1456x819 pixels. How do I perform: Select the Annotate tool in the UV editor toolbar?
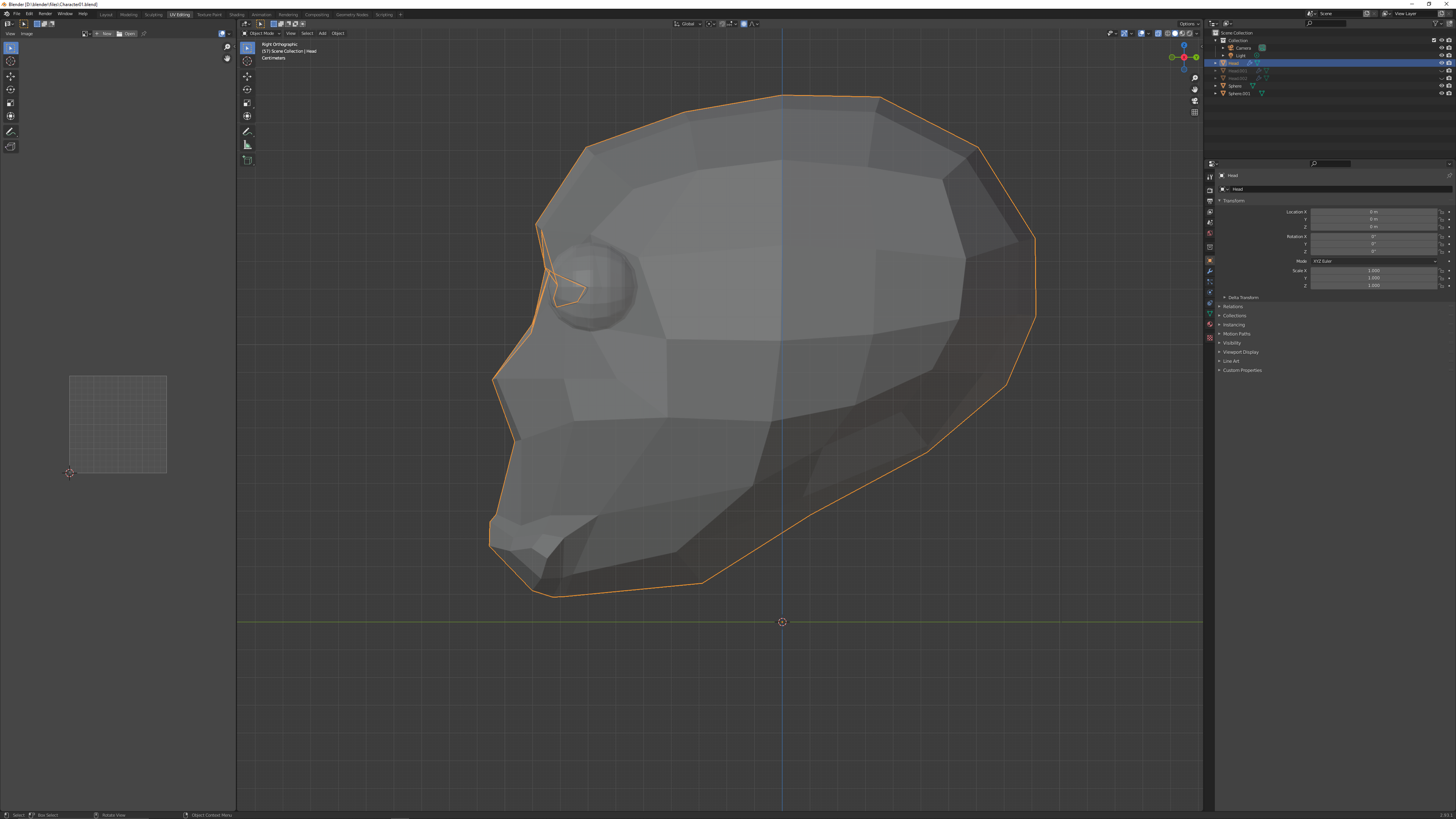11,132
